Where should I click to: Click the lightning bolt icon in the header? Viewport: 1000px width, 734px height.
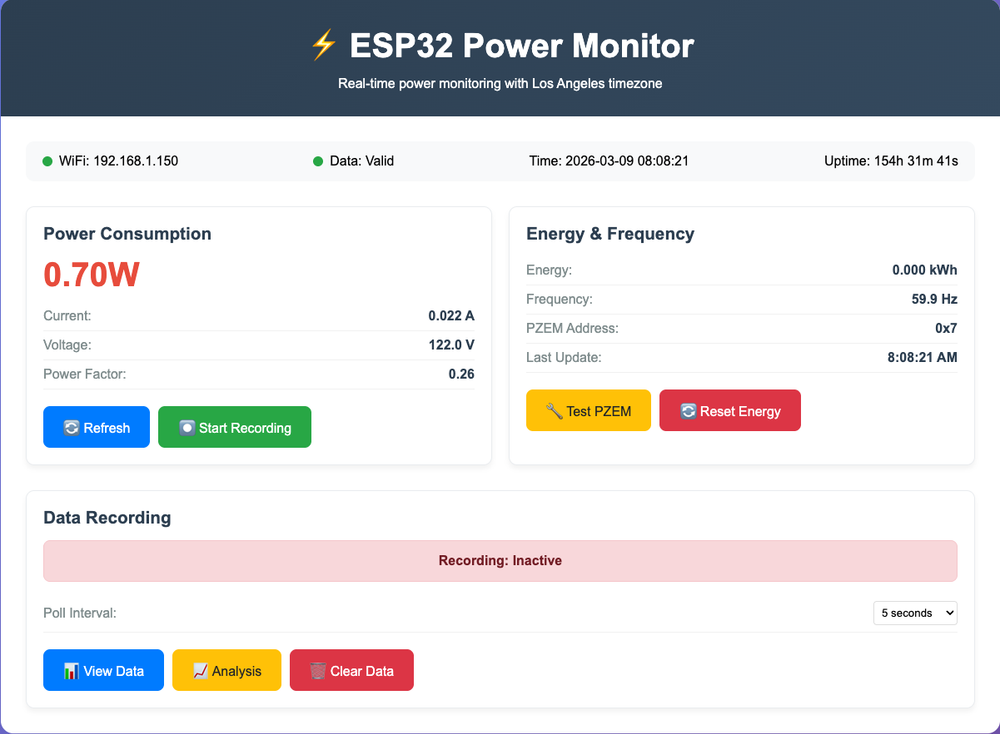click(x=322, y=45)
